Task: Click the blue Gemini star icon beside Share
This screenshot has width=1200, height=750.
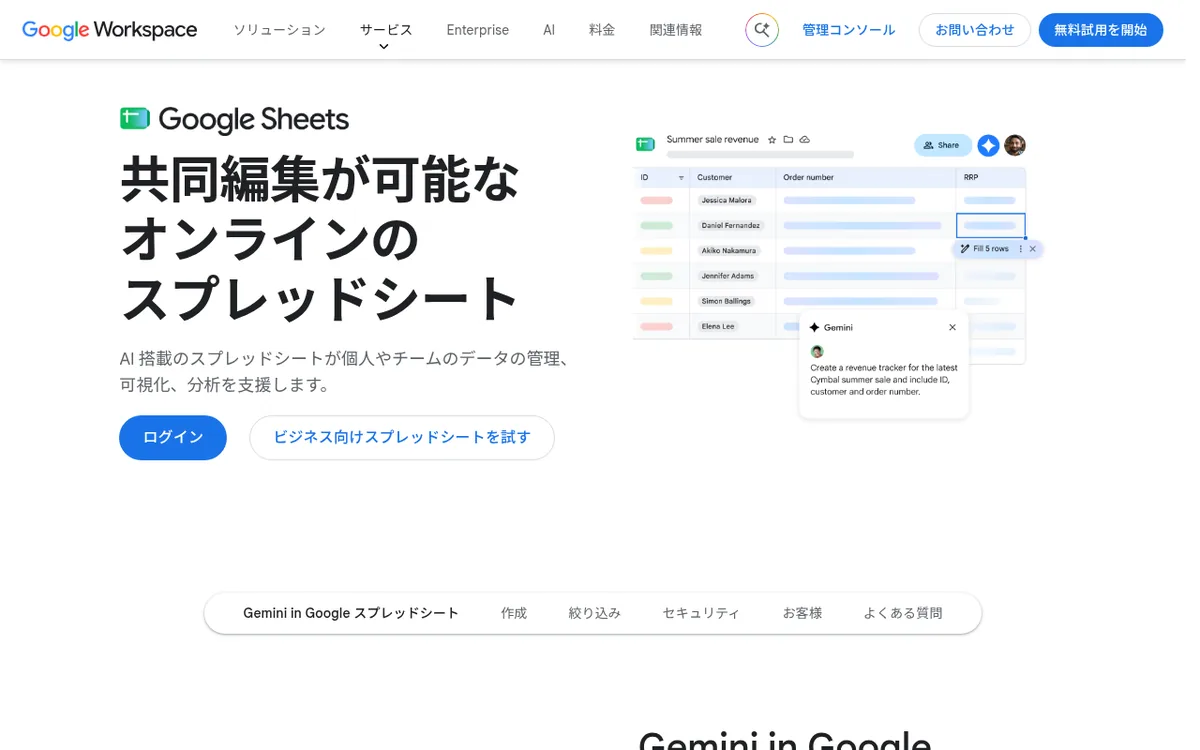Action: [x=988, y=146]
